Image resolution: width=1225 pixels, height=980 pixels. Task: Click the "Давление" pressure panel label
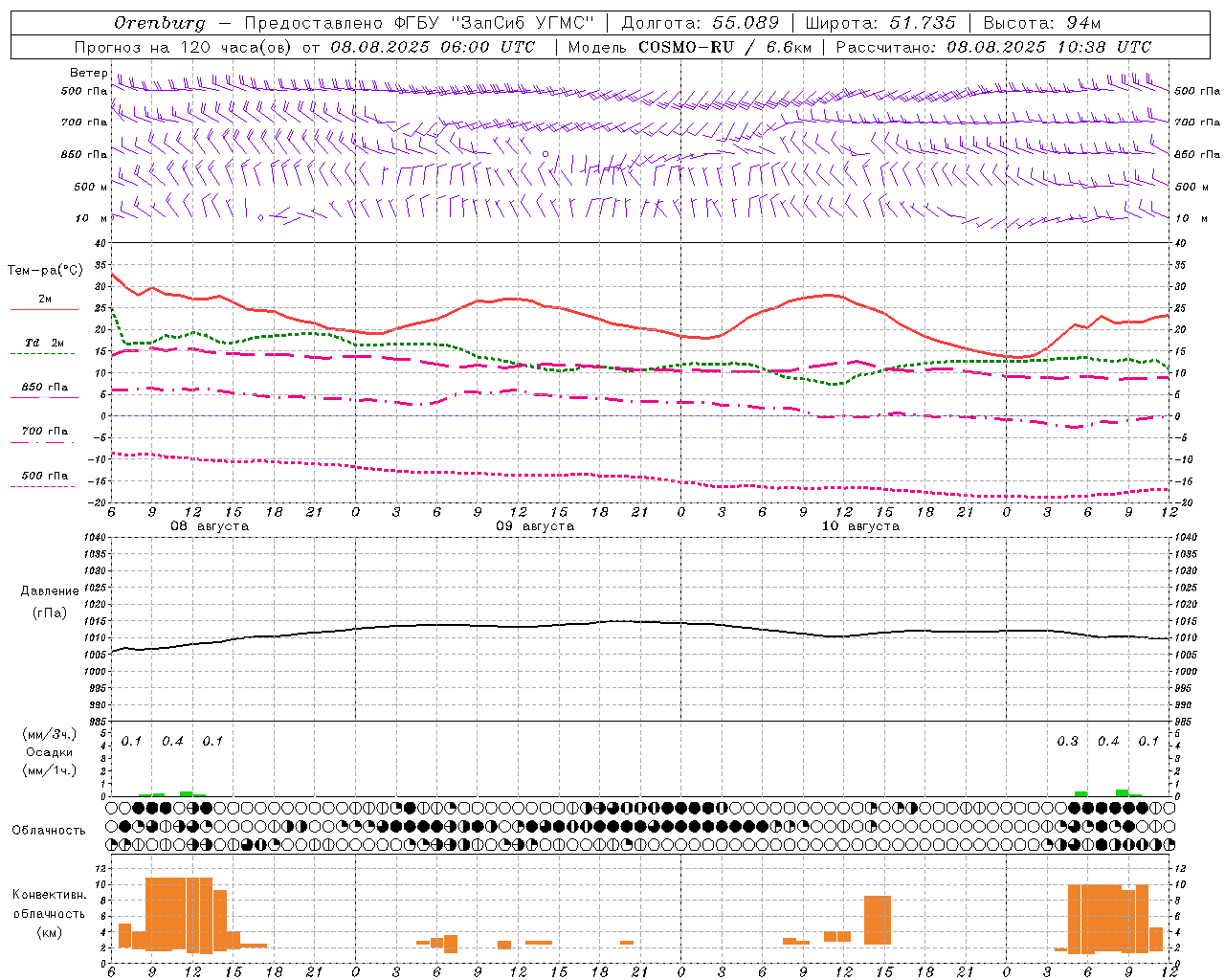coord(50,591)
